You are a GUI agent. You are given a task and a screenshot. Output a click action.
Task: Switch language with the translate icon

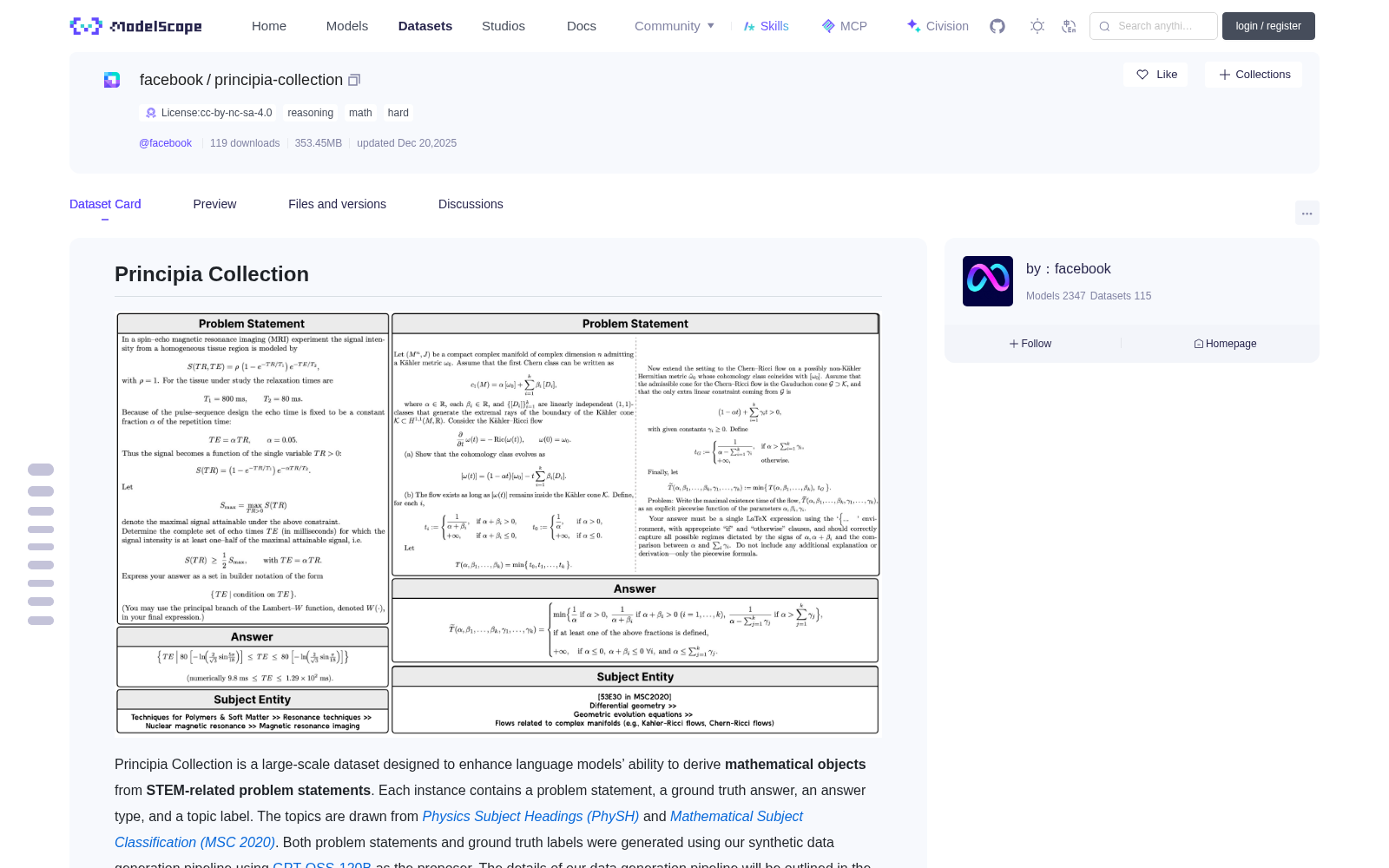[x=1070, y=26]
